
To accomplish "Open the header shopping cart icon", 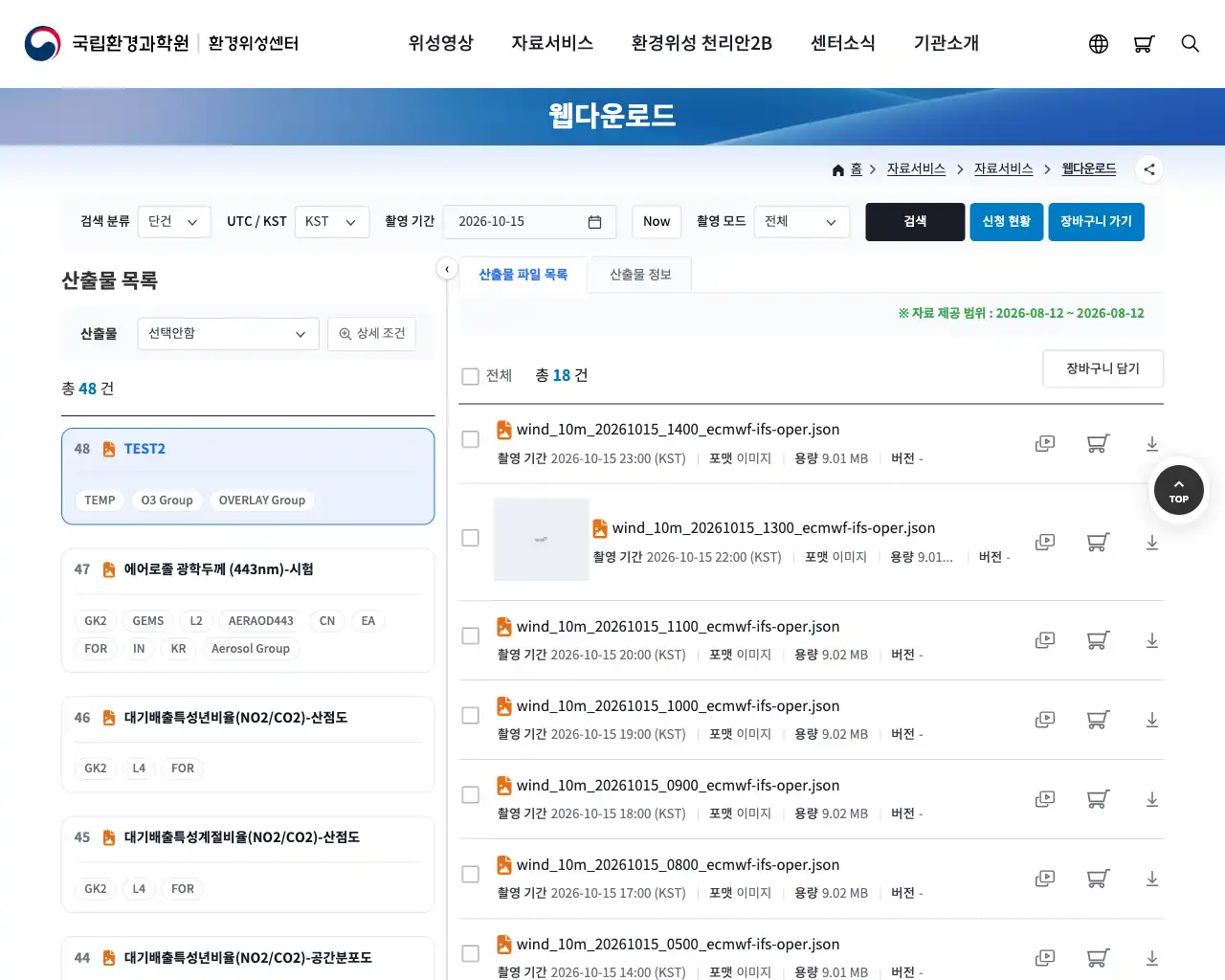I will click(1144, 44).
